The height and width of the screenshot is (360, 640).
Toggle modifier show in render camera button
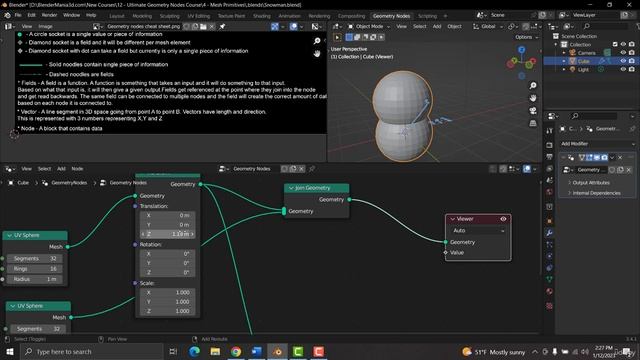604,157
